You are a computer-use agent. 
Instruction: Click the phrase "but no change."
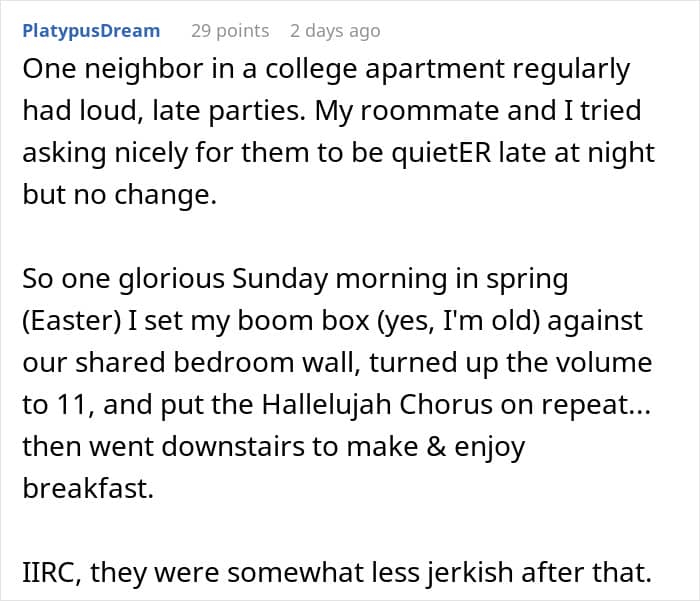pos(120,195)
